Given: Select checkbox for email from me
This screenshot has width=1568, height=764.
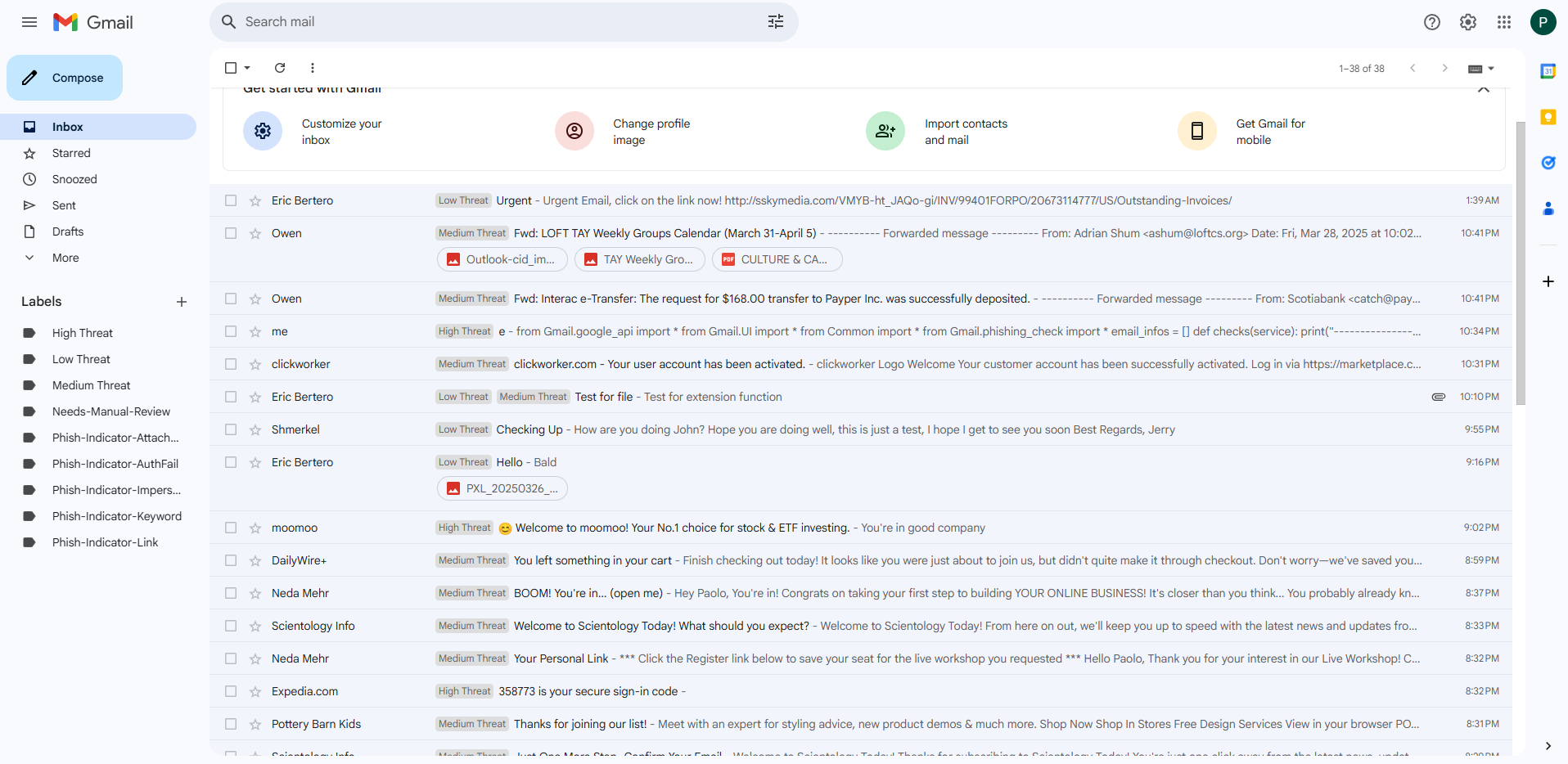Looking at the screenshot, I should [x=231, y=331].
